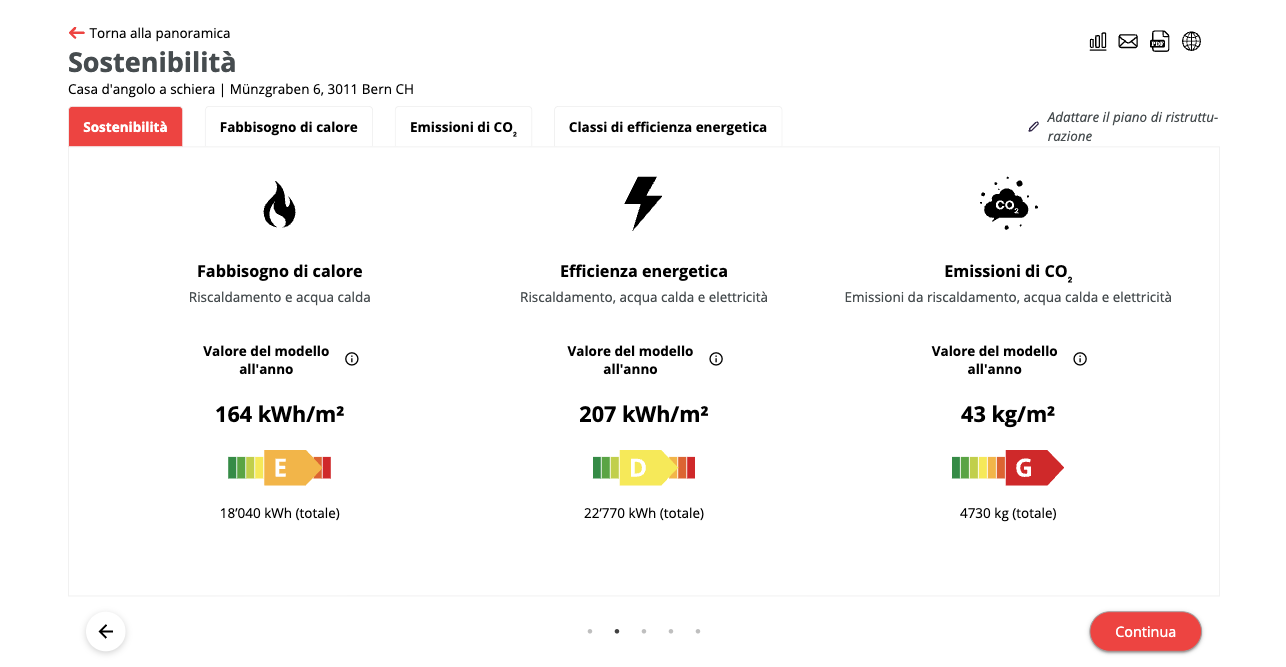Export the report as PDF
Screen dimensions: 1286x667
[x=1159, y=41]
